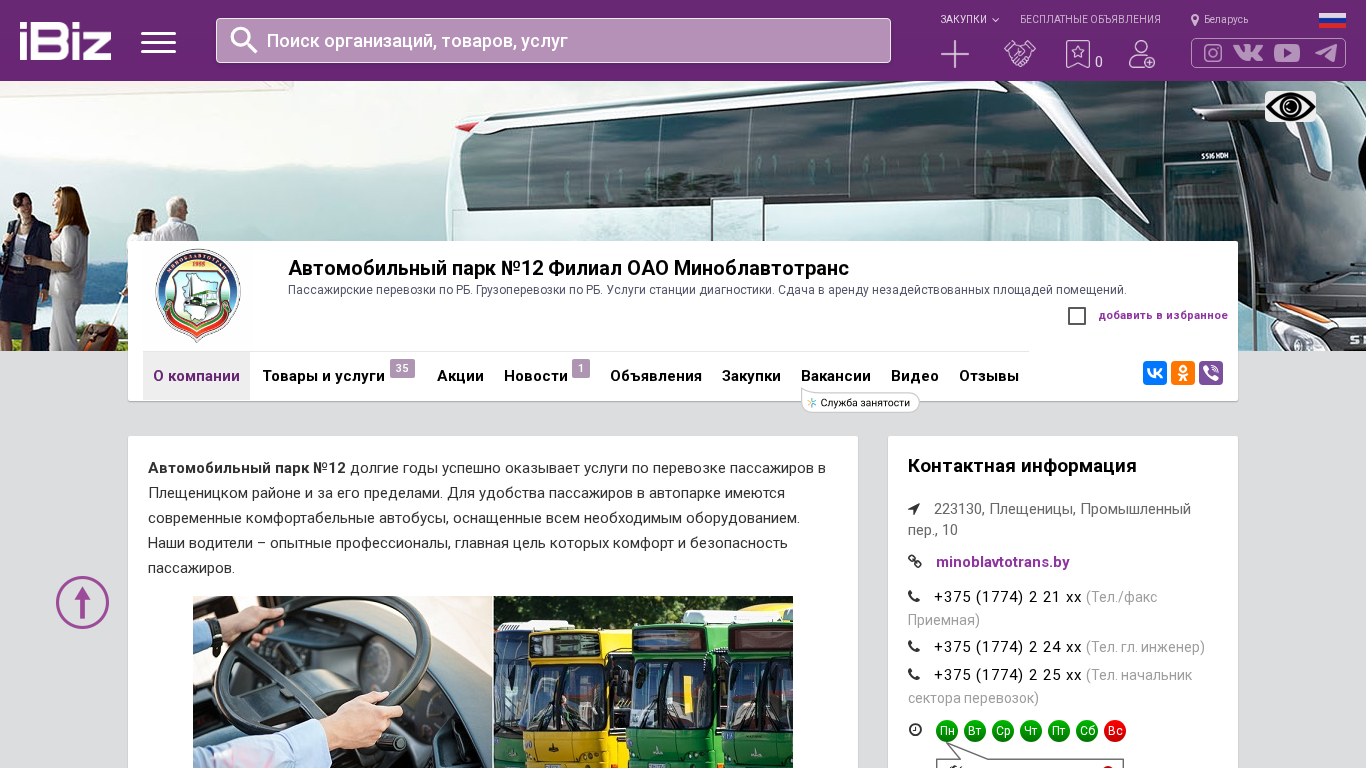Open iBiz Instagram page

coord(1213,53)
